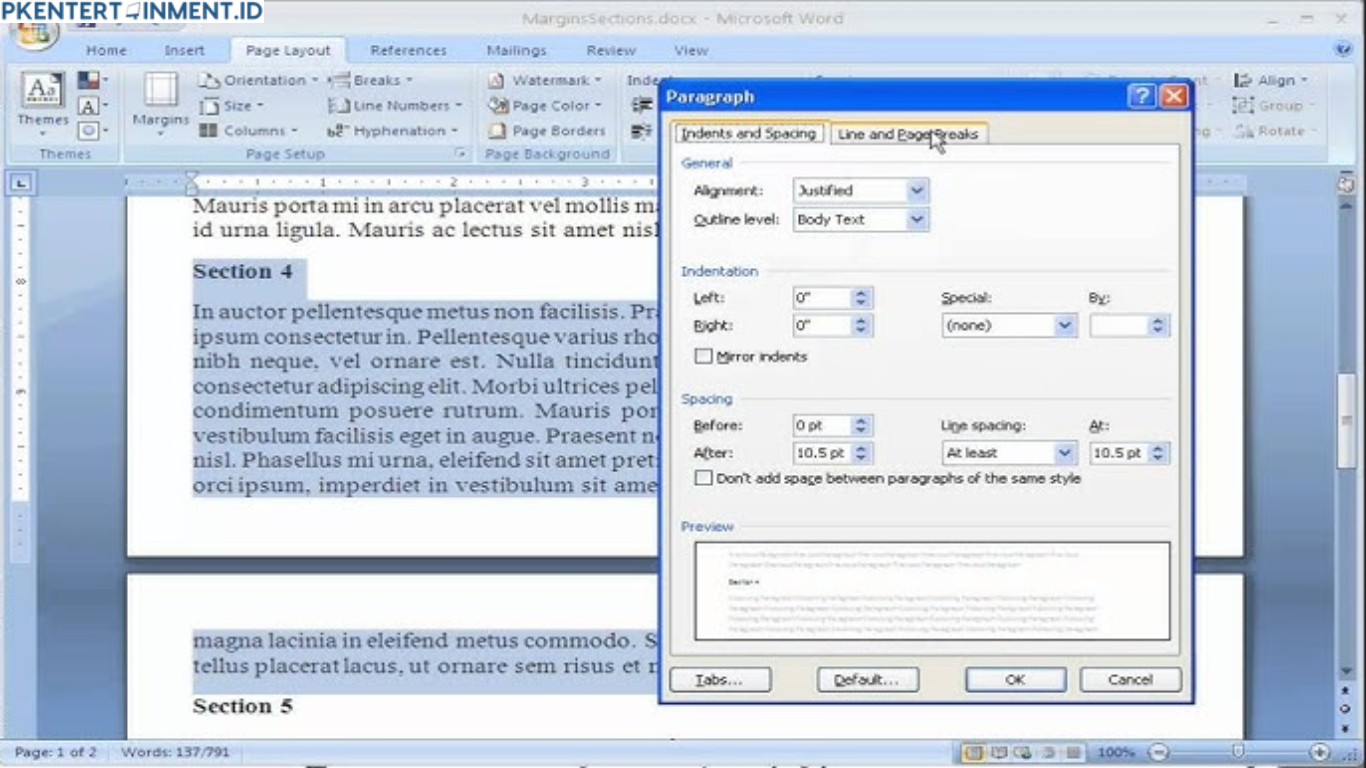Screen dimensions: 1366x768
Task: Click the Spacing After stepper
Action: [x=859, y=452]
